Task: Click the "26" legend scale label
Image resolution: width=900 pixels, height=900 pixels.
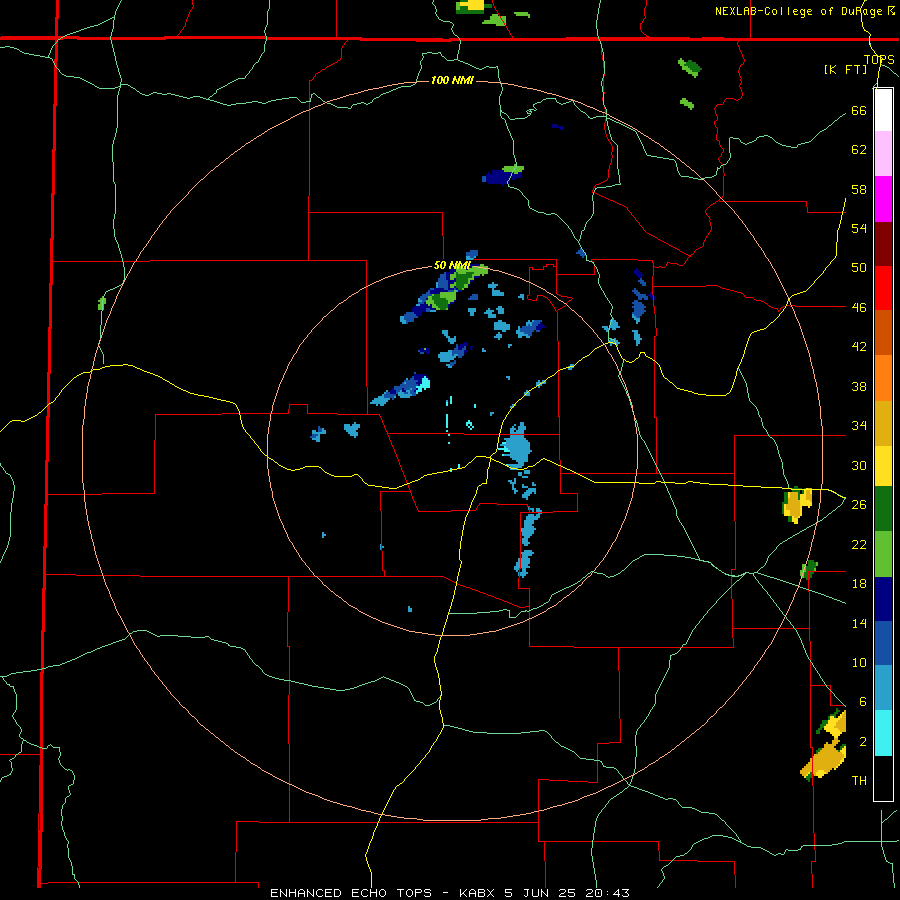Action: tap(859, 504)
